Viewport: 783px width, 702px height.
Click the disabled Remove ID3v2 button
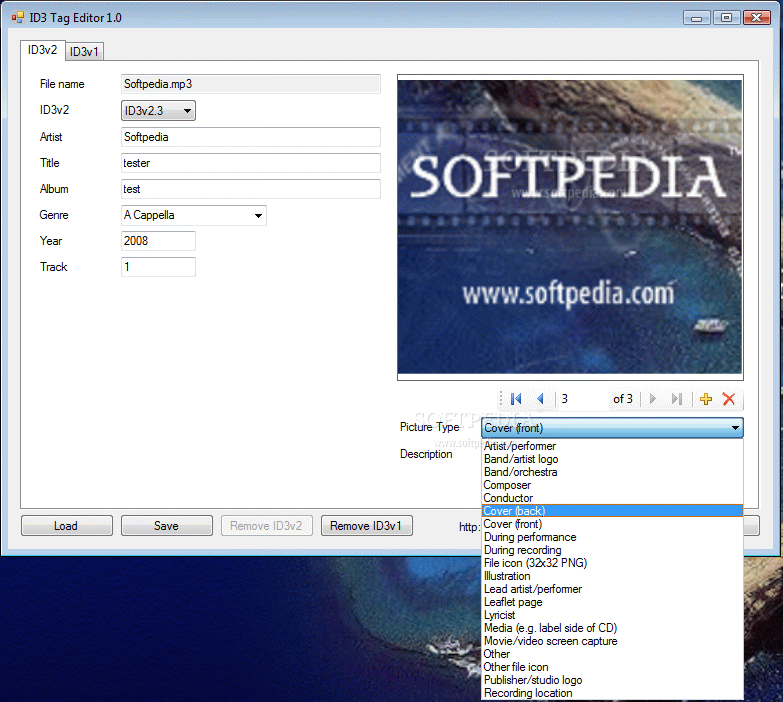[267, 526]
